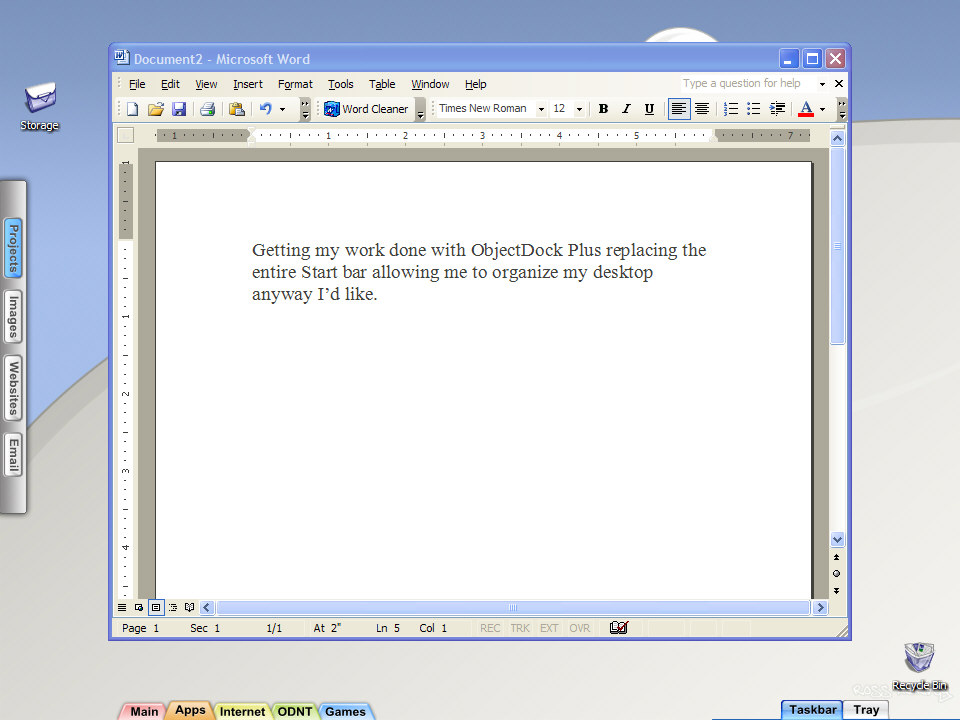The height and width of the screenshot is (720, 960).
Task: Select the Websites side dock tab
Action: pos(13,388)
